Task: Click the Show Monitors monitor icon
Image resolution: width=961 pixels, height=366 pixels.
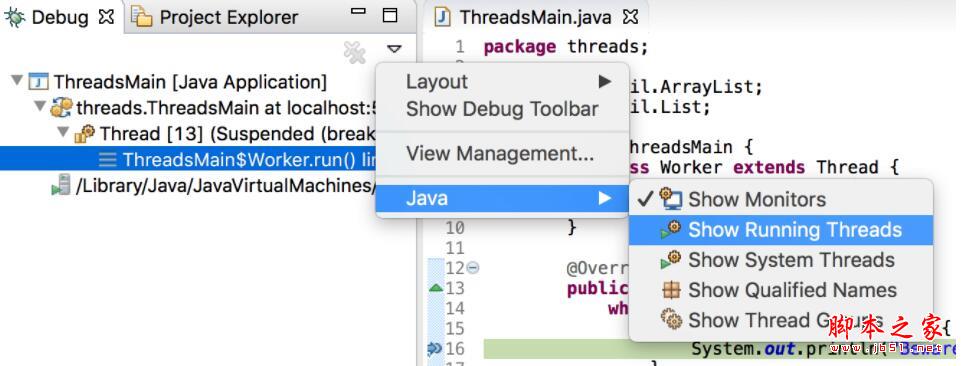Action: click(670, 199)
